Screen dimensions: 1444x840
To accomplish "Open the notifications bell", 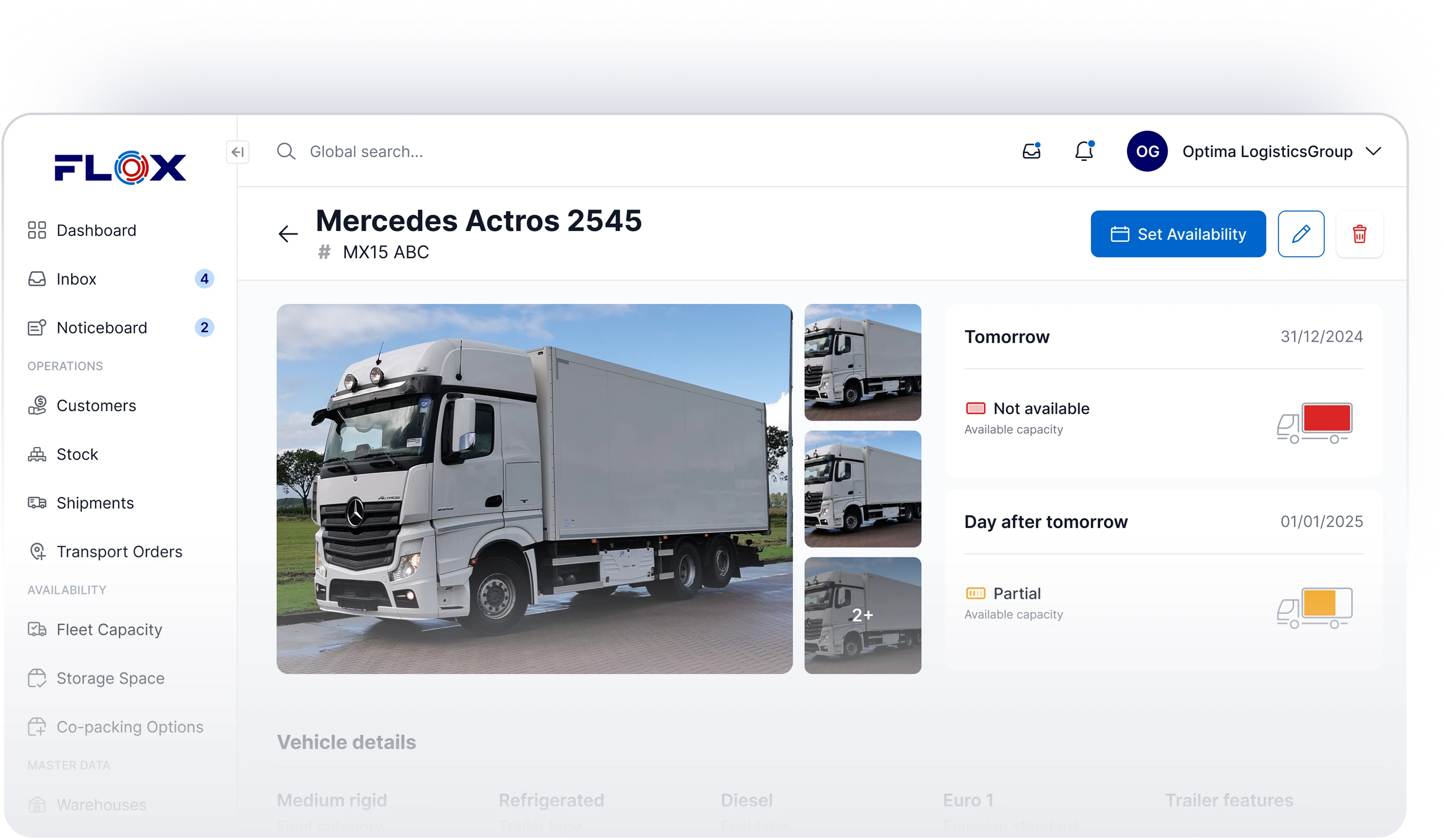I will 1084,151.
